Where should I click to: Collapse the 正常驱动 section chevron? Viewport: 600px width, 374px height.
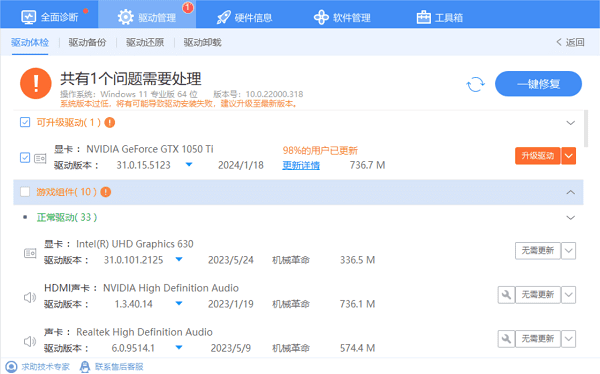(571, 218)
